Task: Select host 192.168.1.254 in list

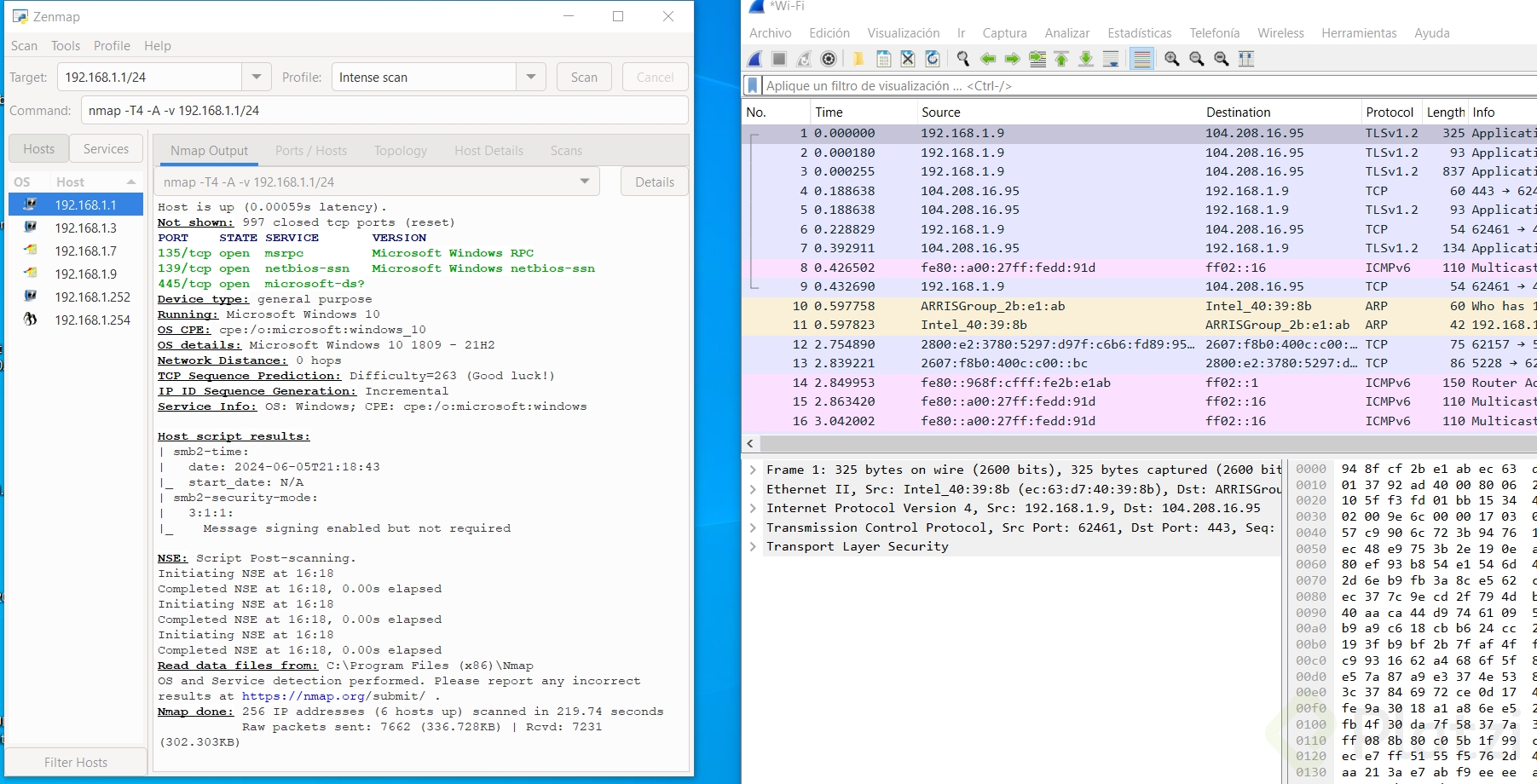Action: coord(92,320)
